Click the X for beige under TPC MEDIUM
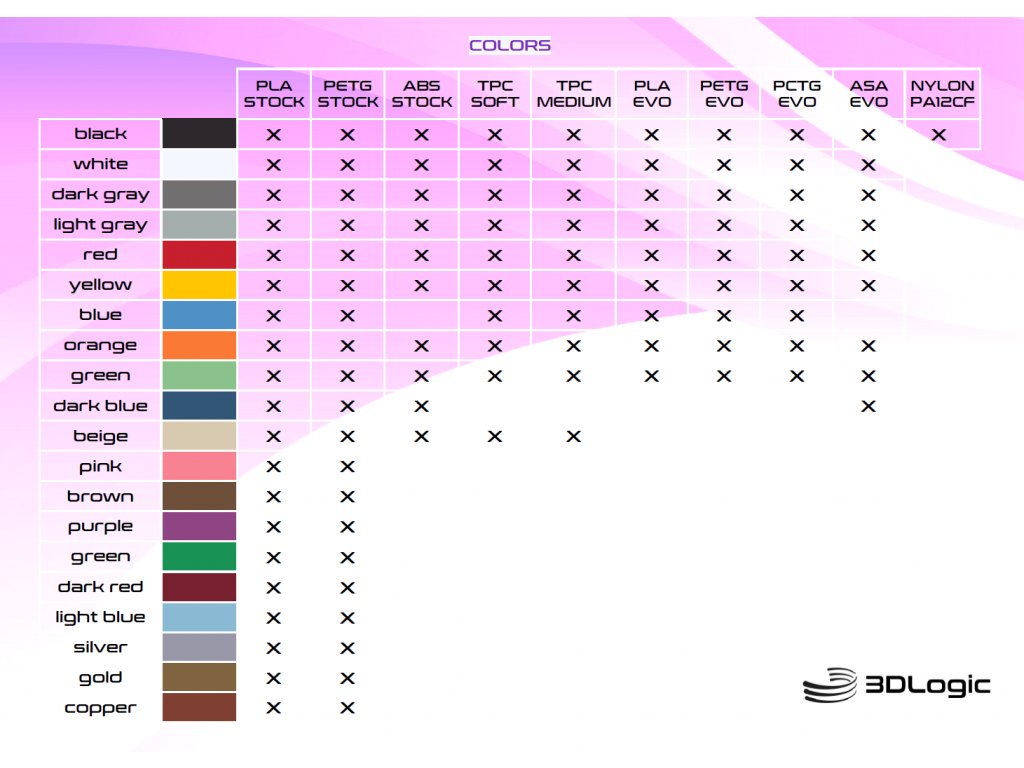This screenshot has height=768, width=1024. 573,436
